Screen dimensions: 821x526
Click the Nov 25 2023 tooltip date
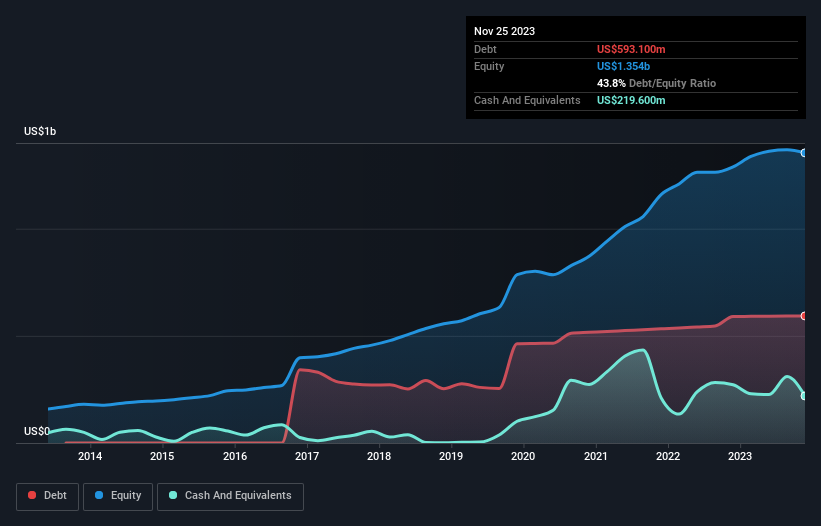tap(504, 31)
